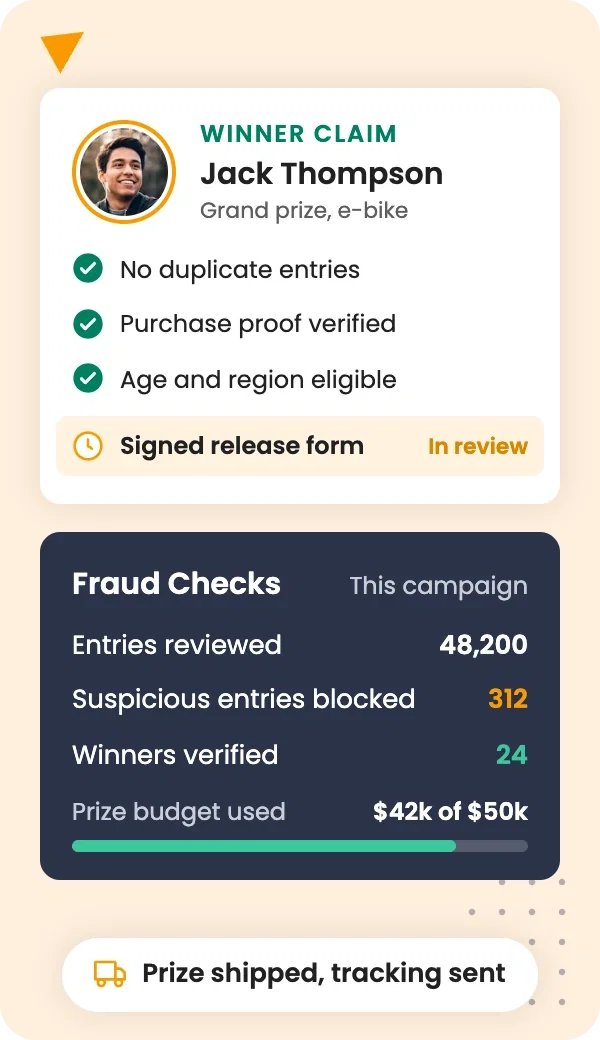600x1040 pixels.
Task: Open Jack Thompson's profile photo
Action: (x=123, y=172)
